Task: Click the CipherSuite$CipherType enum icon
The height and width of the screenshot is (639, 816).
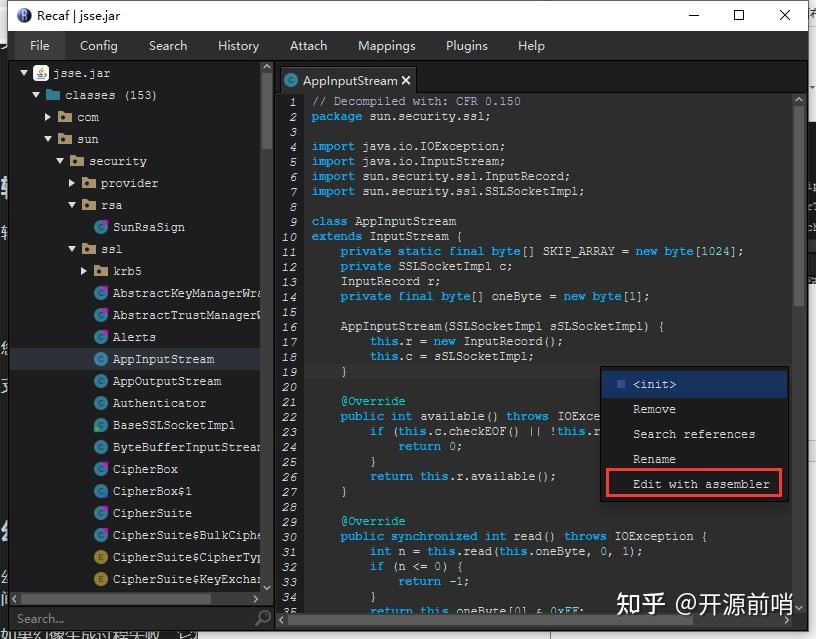Action: tap(101, 557)
